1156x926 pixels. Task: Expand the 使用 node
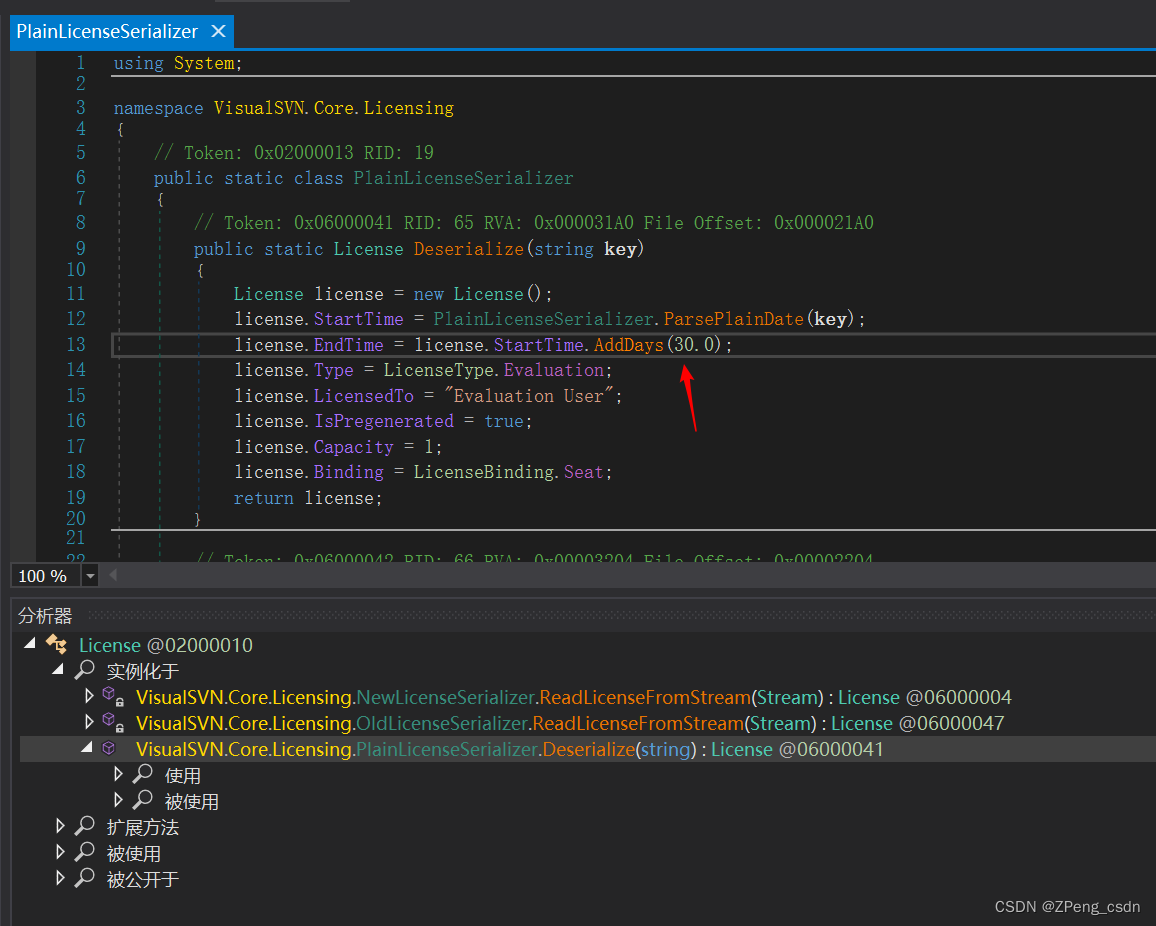(118, 773)
